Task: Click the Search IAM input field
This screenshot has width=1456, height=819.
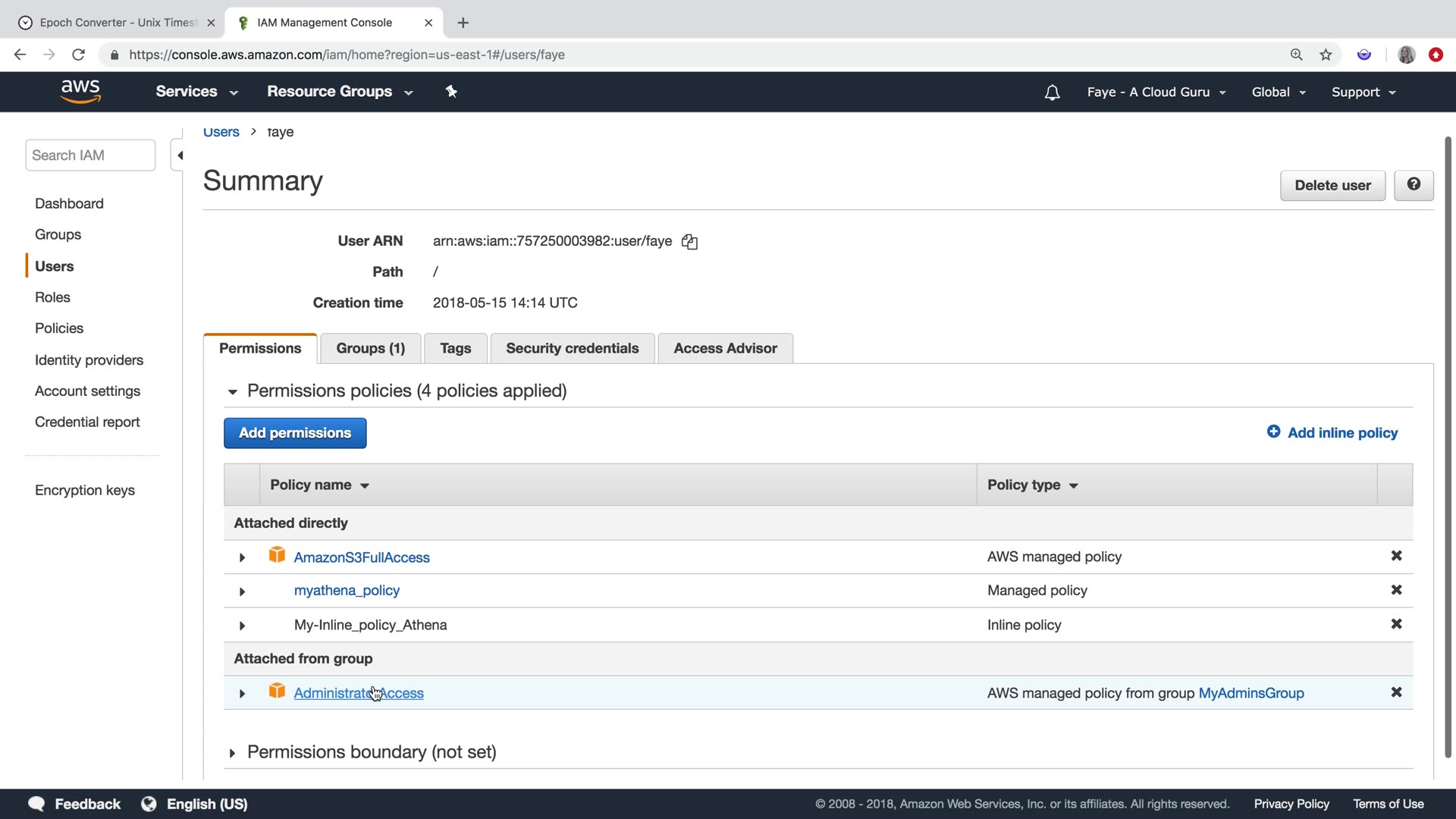Action: point(89,155)
